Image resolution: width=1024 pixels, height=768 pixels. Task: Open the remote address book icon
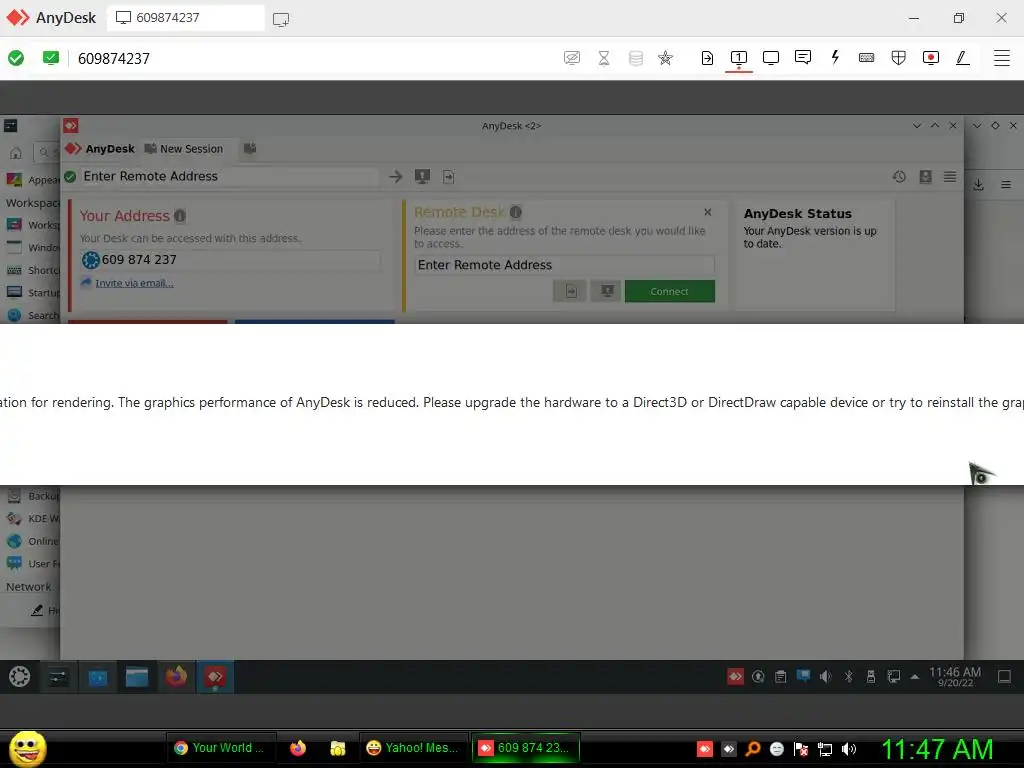pos(925,176)
